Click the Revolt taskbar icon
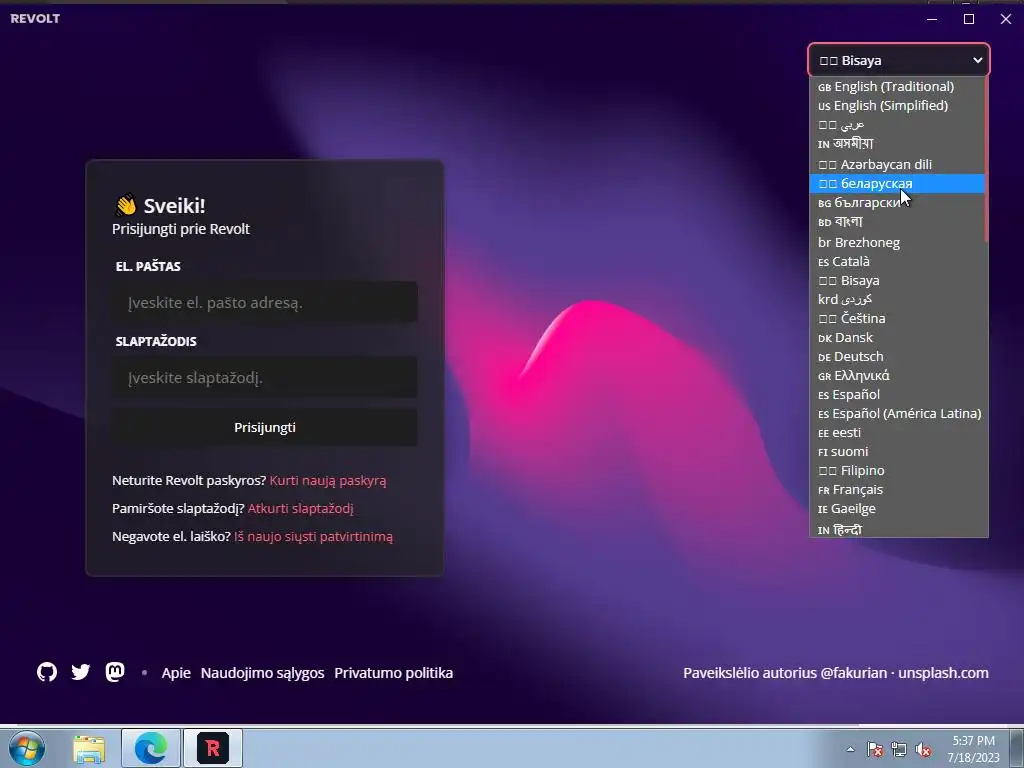The width and height of the screenshot is (1024, 768). click(x=213, y=748)
